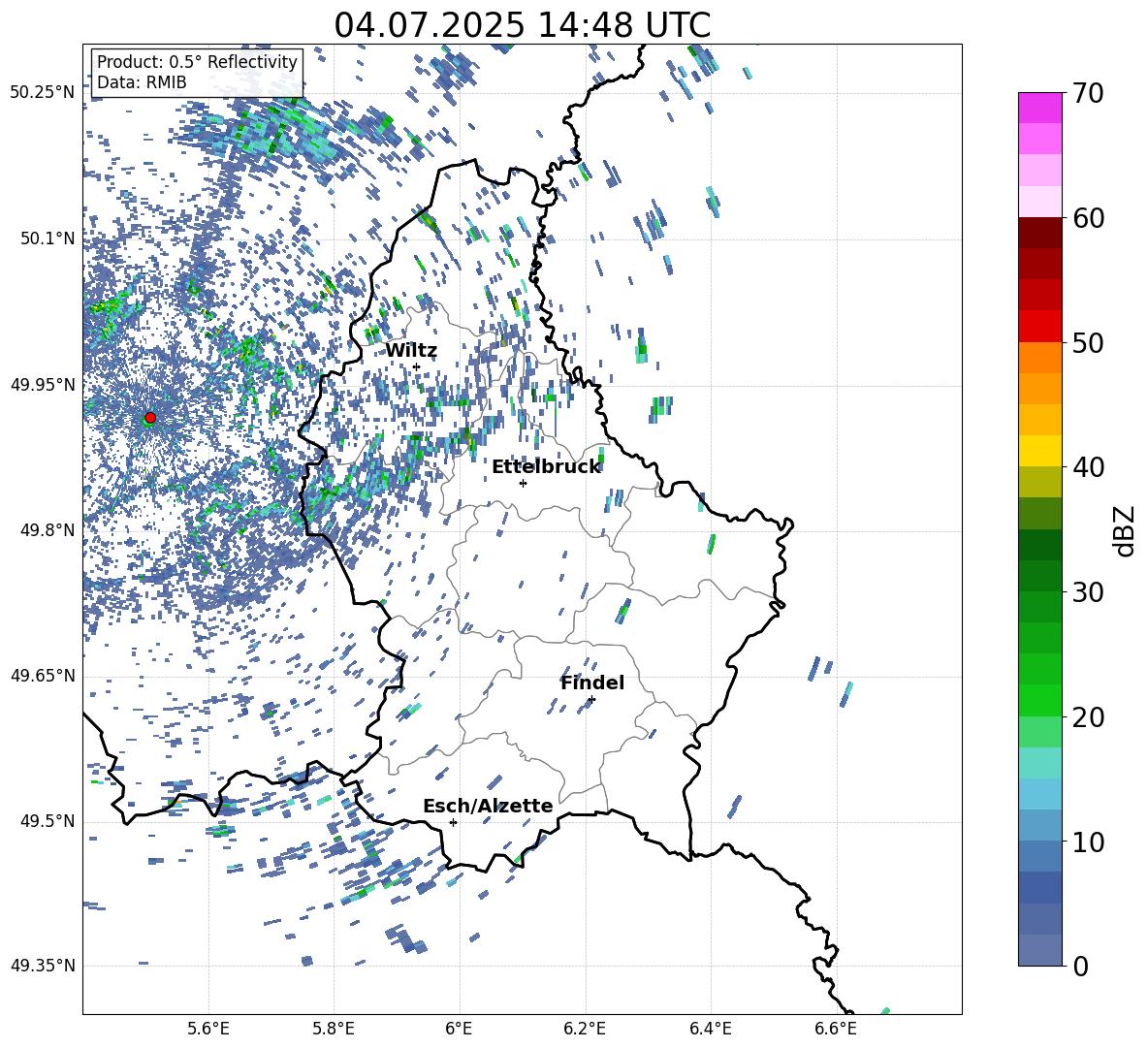The height and width of the screenshot is (1048, 1148).
Task: Click the 70 tick on colorbar
Action: click(x=1088, y=93)
